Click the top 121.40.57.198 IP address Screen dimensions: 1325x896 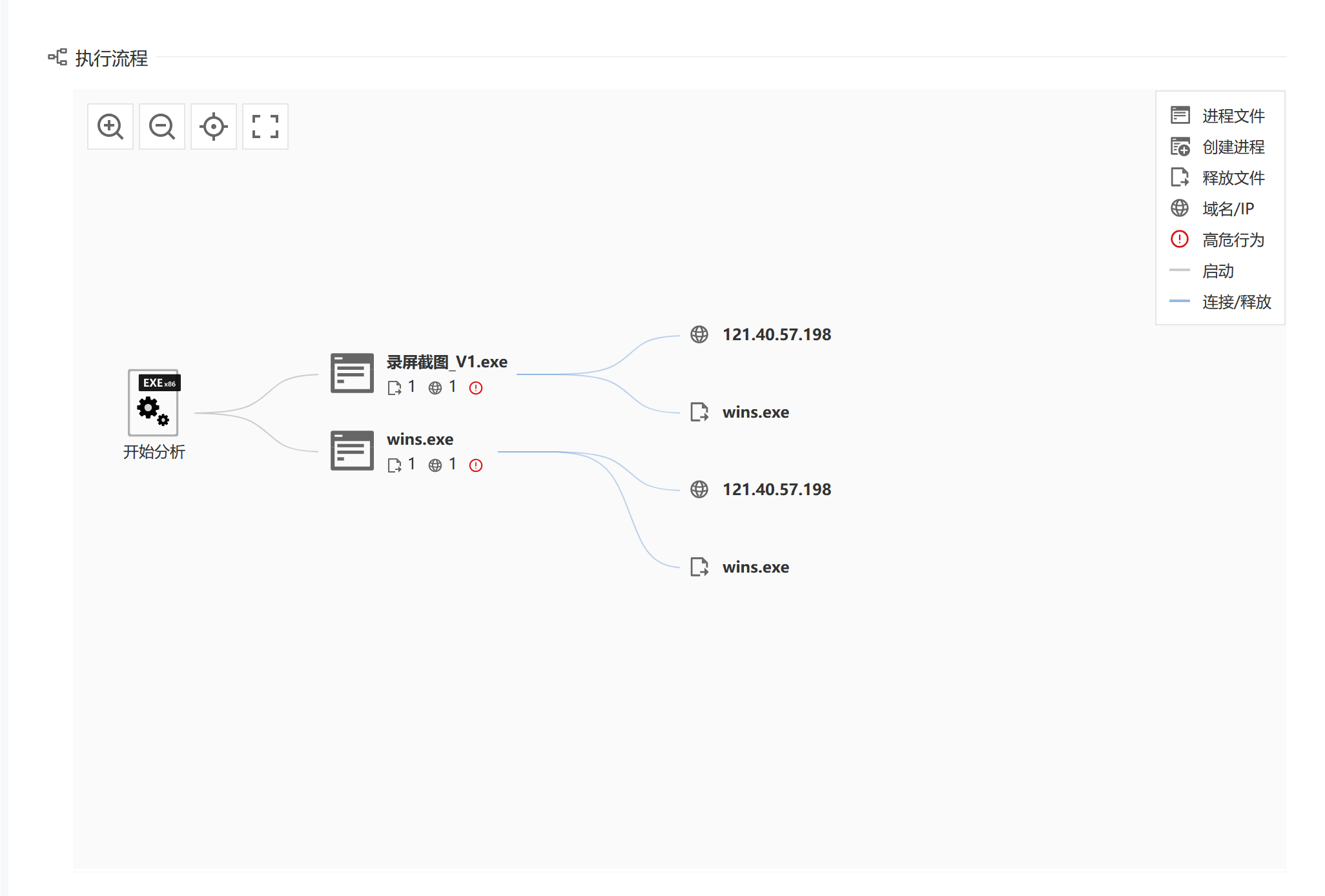coord(777,334)
